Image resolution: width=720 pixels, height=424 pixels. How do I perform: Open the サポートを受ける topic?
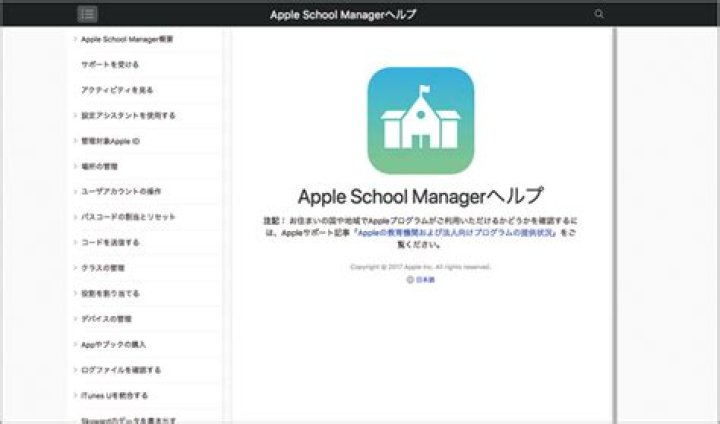(x=110, y=65)
